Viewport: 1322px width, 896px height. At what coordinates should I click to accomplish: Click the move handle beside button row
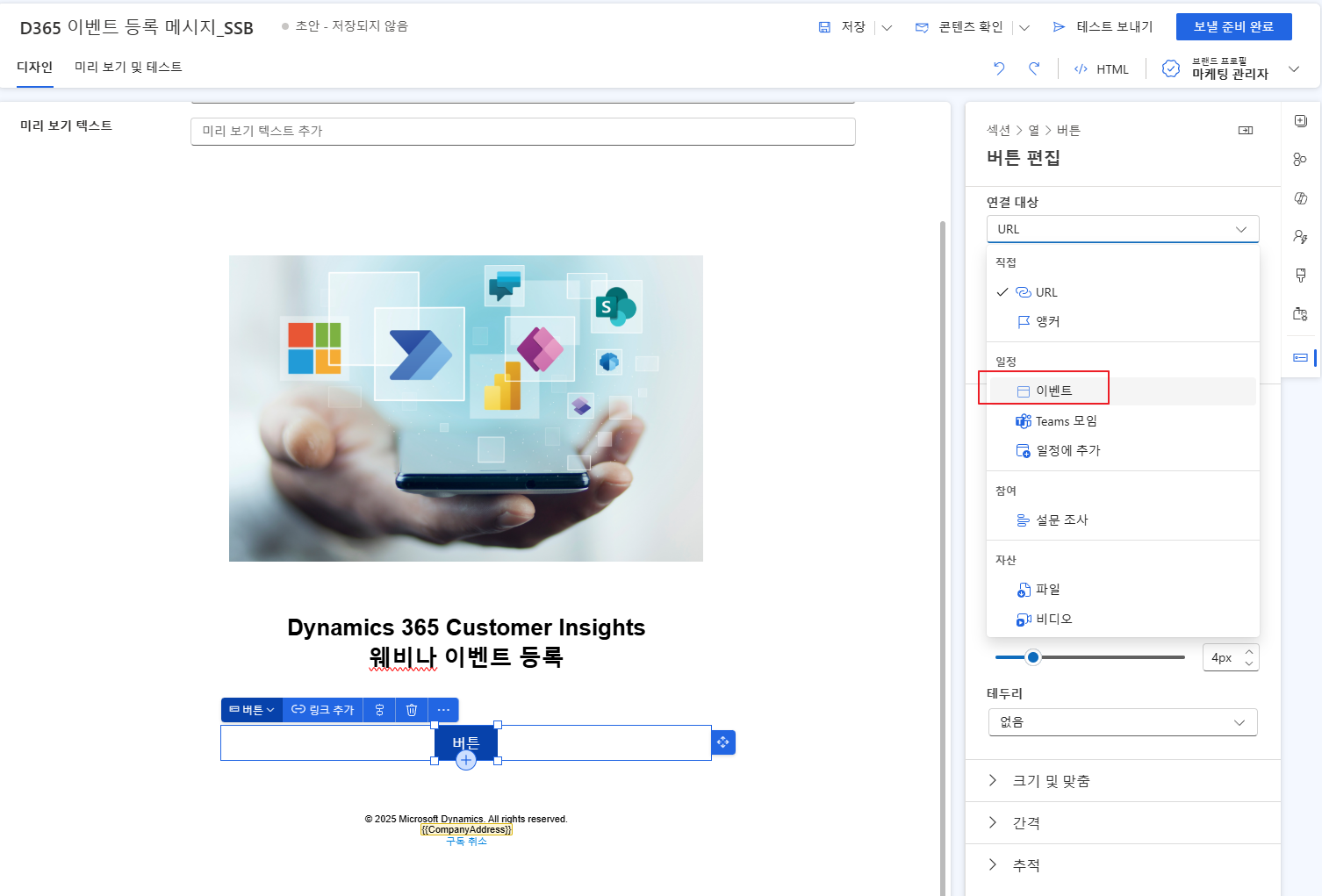(723, 742)
